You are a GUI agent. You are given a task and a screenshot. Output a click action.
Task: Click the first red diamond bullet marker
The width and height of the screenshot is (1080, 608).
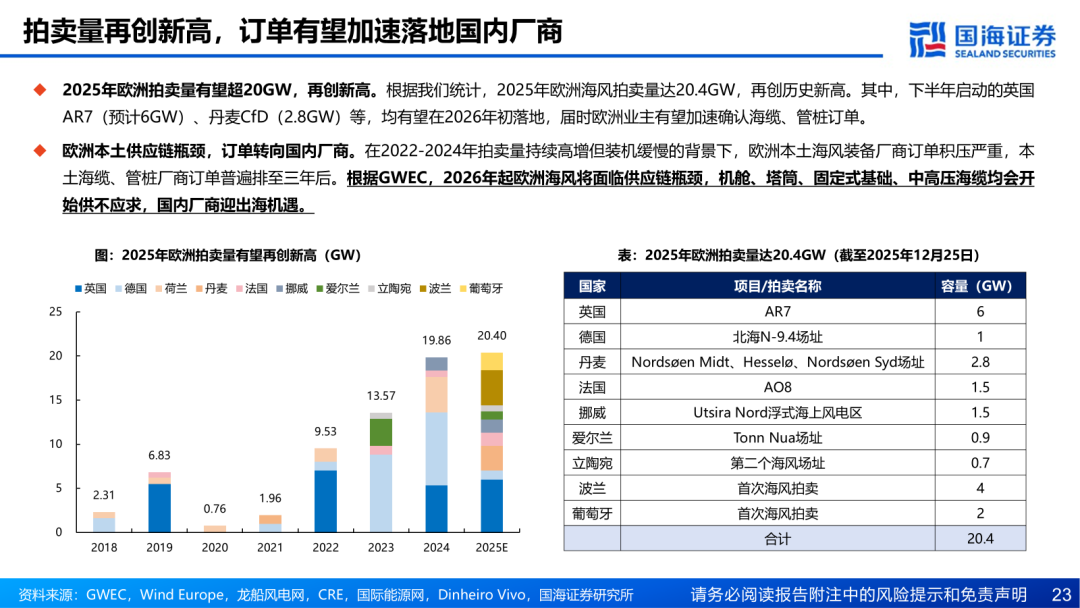click(x=40, y=90)
